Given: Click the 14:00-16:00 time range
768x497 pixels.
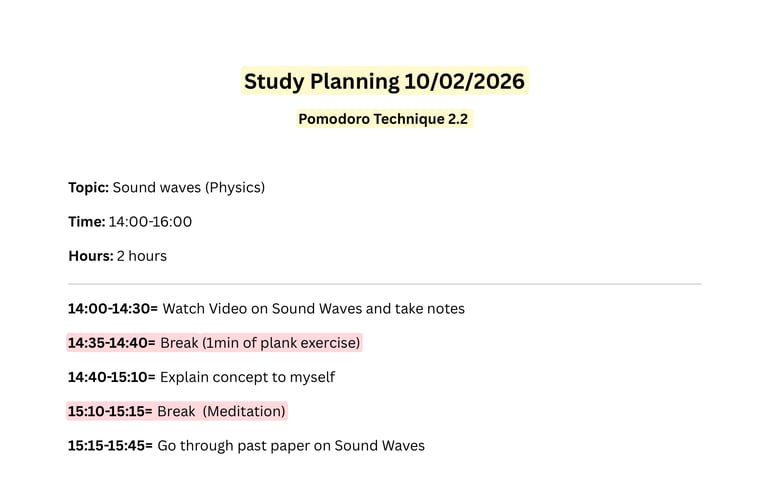Looking at the screenshot, I should [x=150, y=222].
